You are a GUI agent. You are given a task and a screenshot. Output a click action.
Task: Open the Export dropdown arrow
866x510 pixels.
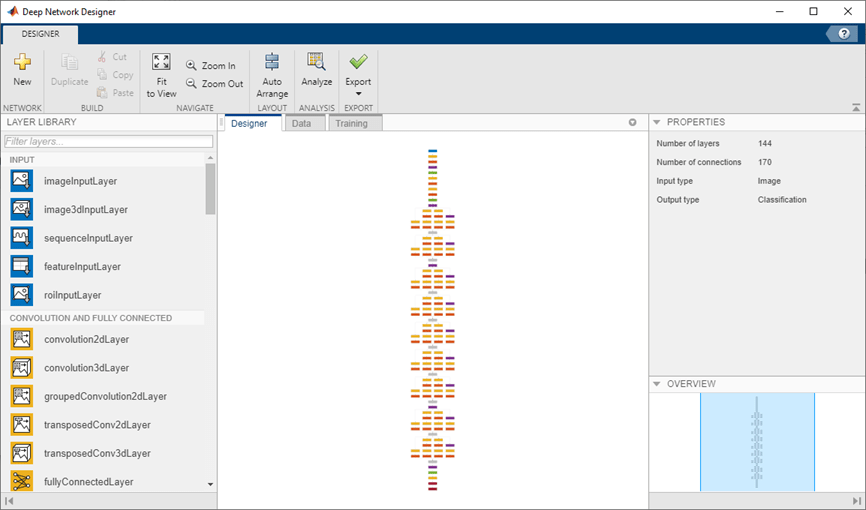(358, 93)
